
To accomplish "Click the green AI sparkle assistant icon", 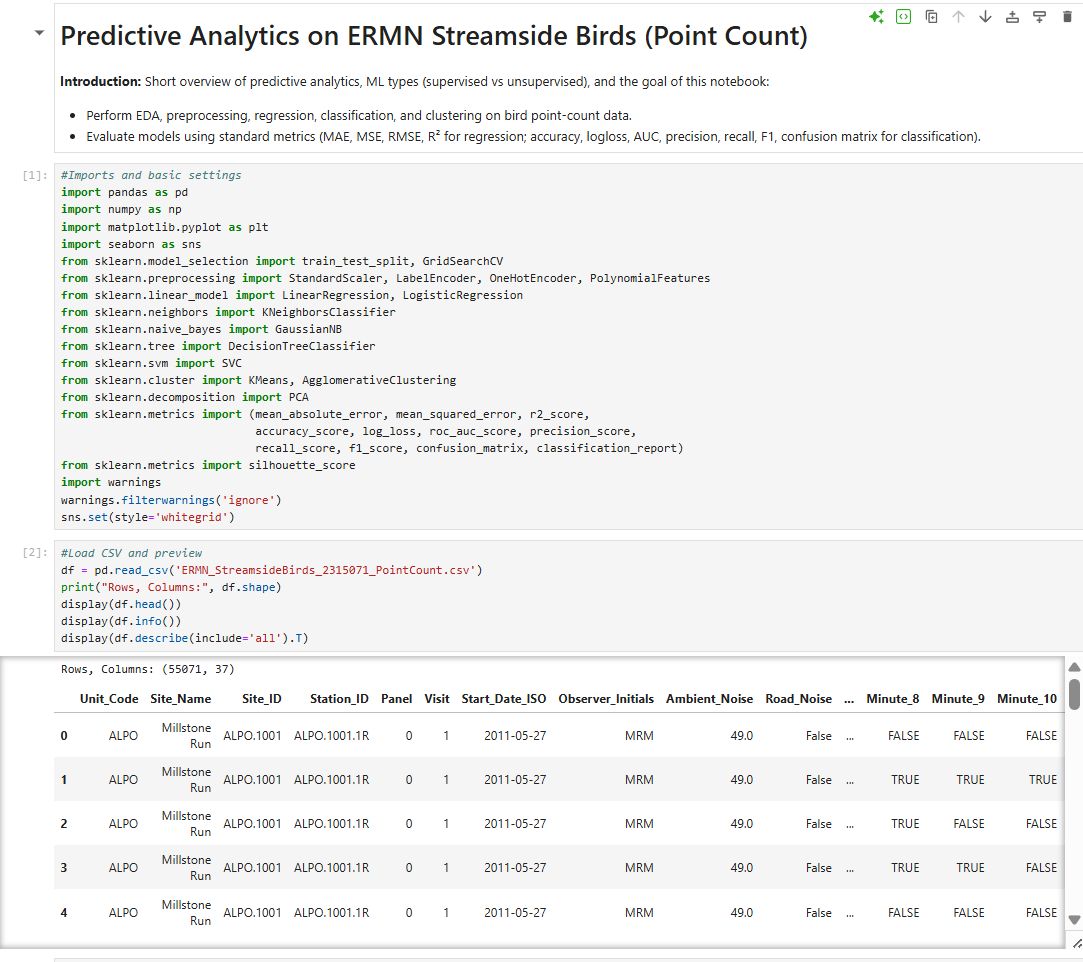I will pos(875,16).
